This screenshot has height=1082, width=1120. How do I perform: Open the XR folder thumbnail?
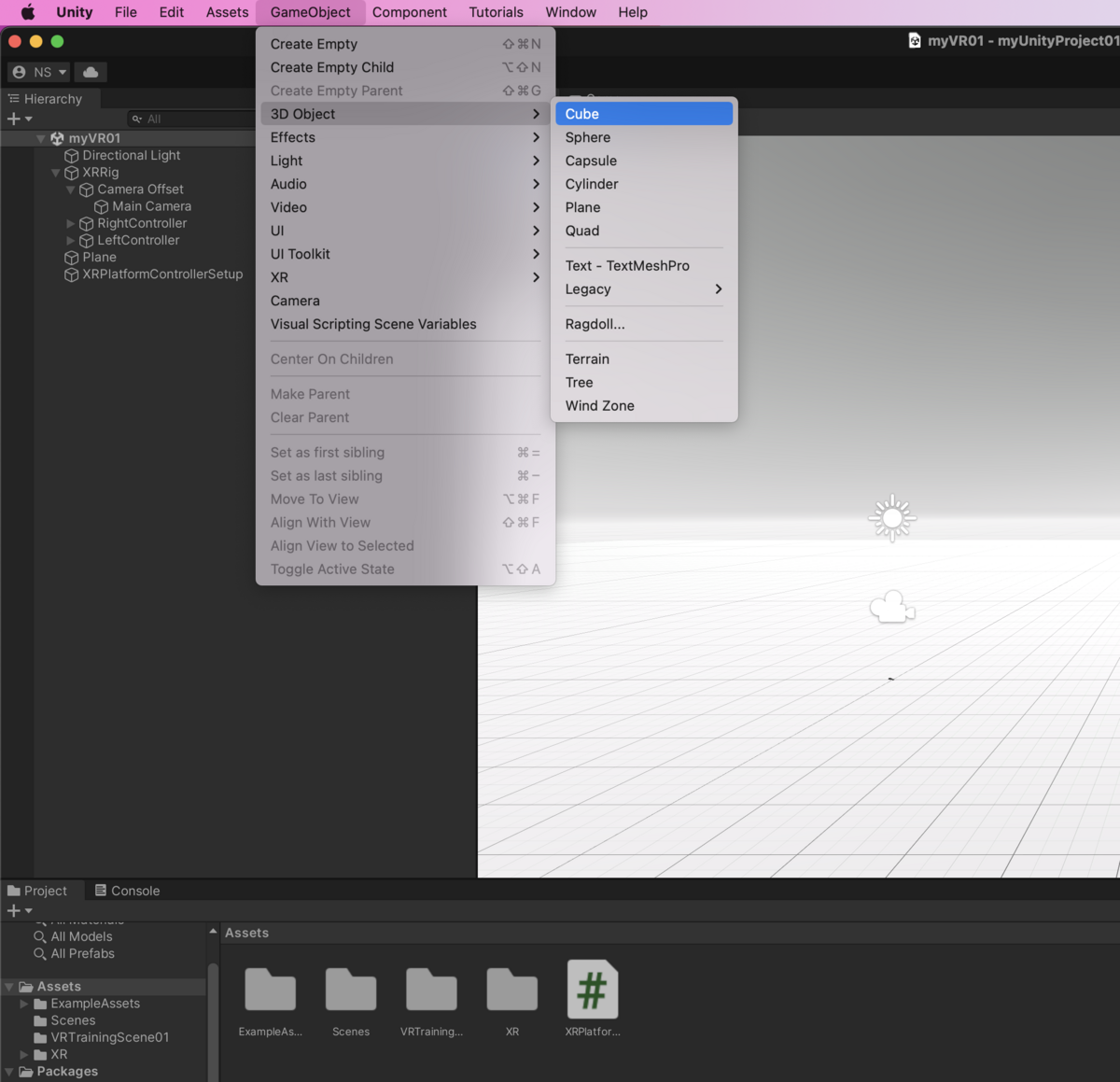(512, 990)
